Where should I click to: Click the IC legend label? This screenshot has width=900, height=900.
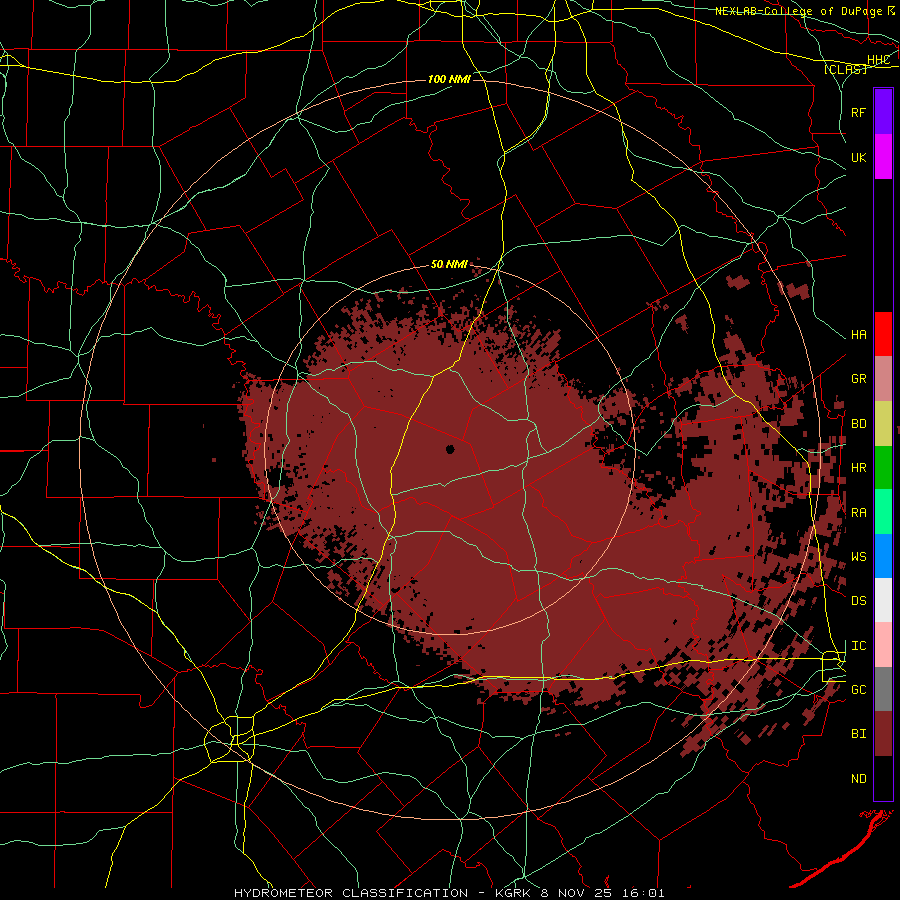pos(859,646)
